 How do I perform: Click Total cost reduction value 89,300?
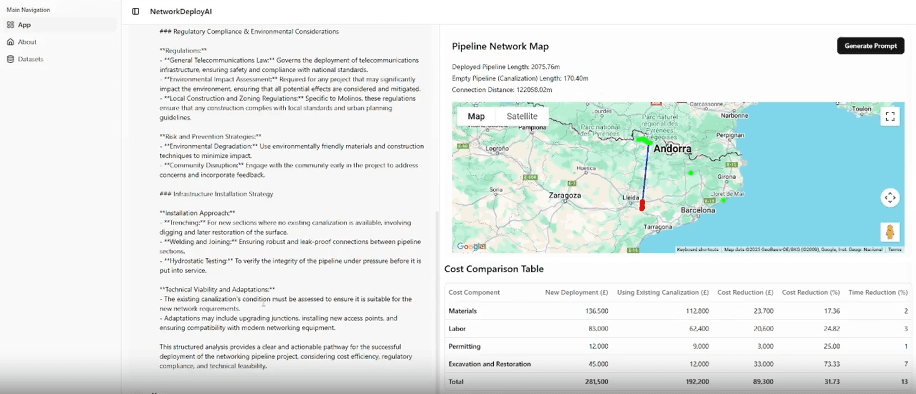point(764,381)
